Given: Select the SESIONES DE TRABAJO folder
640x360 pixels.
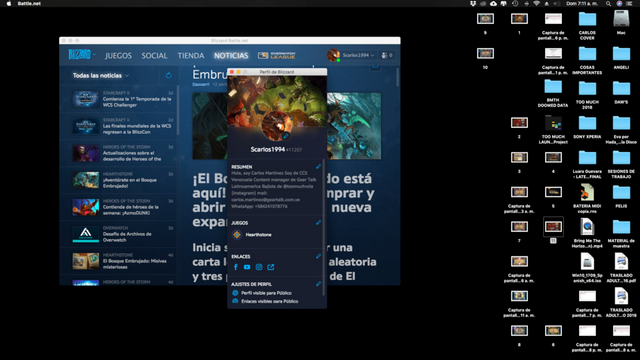Looking at the screenshot, I should (x=621, y=158).
